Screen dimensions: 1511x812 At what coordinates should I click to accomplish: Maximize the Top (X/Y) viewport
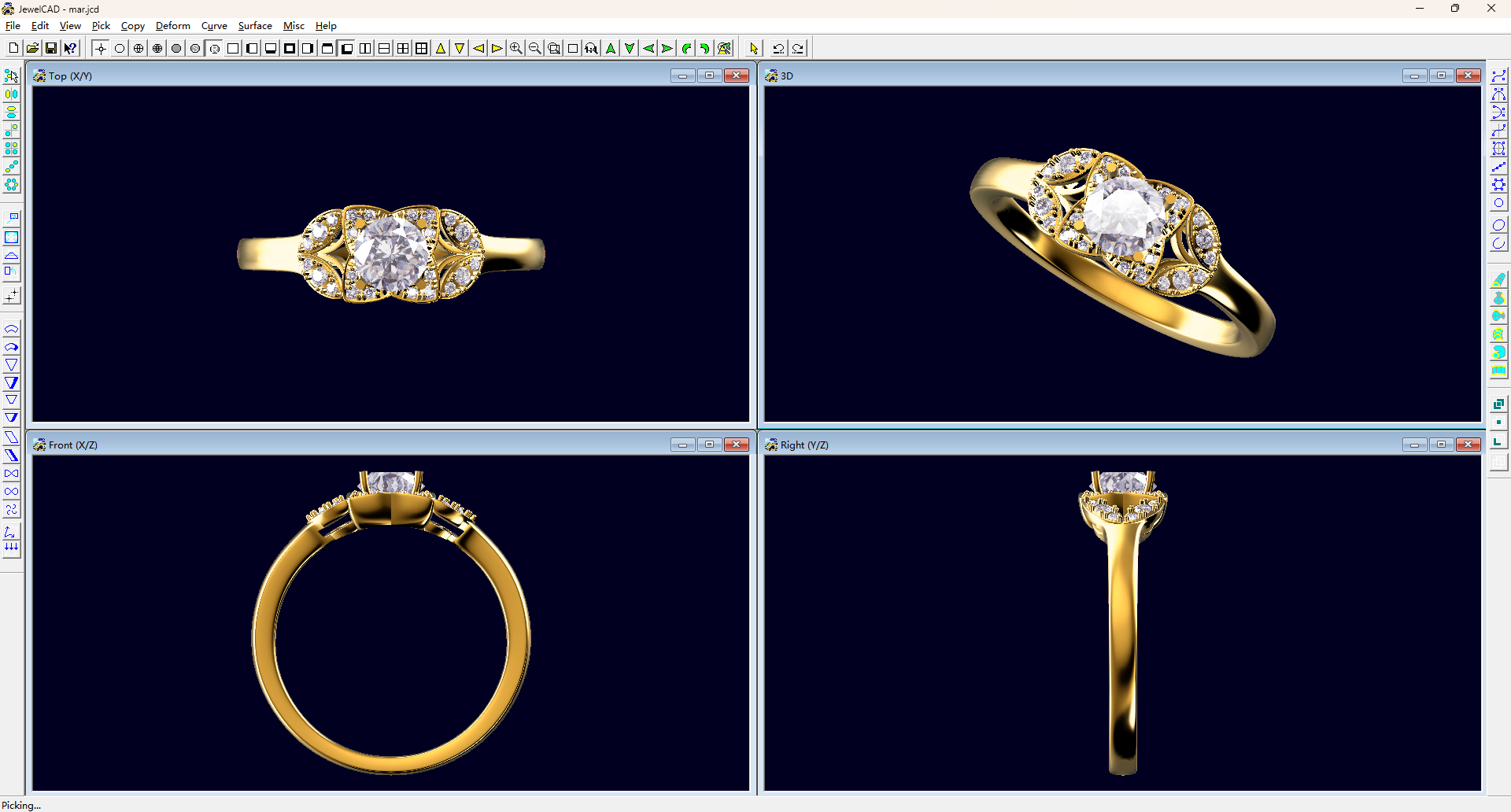(x=709, y=76)
